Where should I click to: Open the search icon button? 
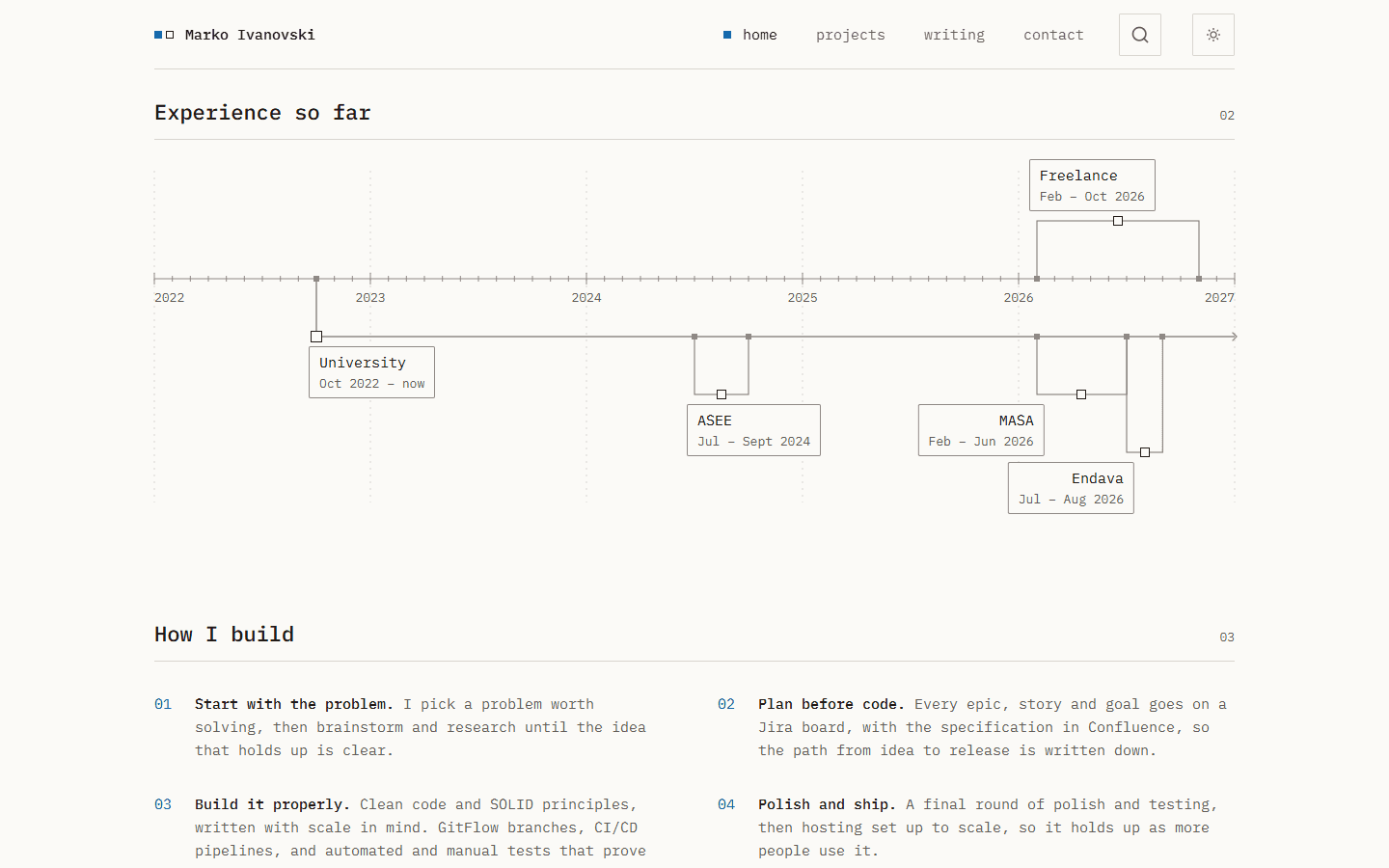pos(1140,35)
